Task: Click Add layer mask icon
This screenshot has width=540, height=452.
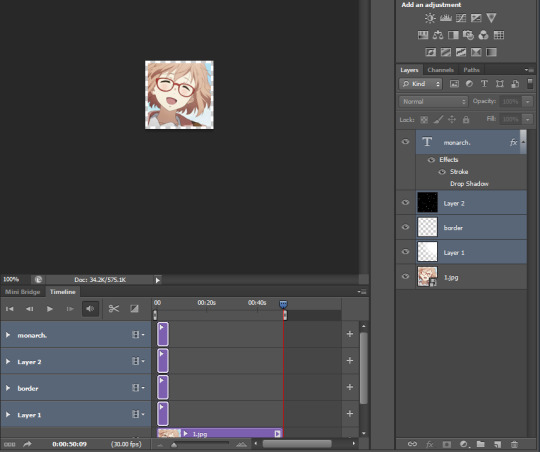Action: pyautogui.click(x=446, y=444)
